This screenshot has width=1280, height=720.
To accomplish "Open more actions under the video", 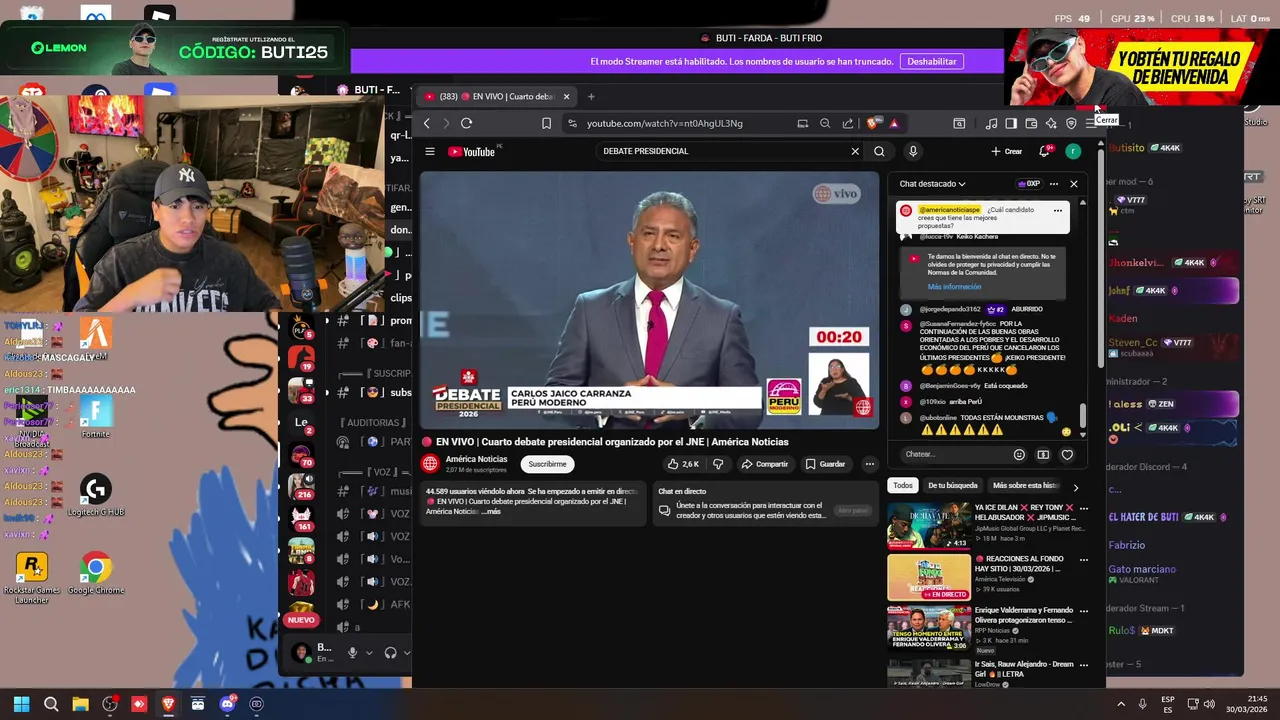I will pos(869,464).
